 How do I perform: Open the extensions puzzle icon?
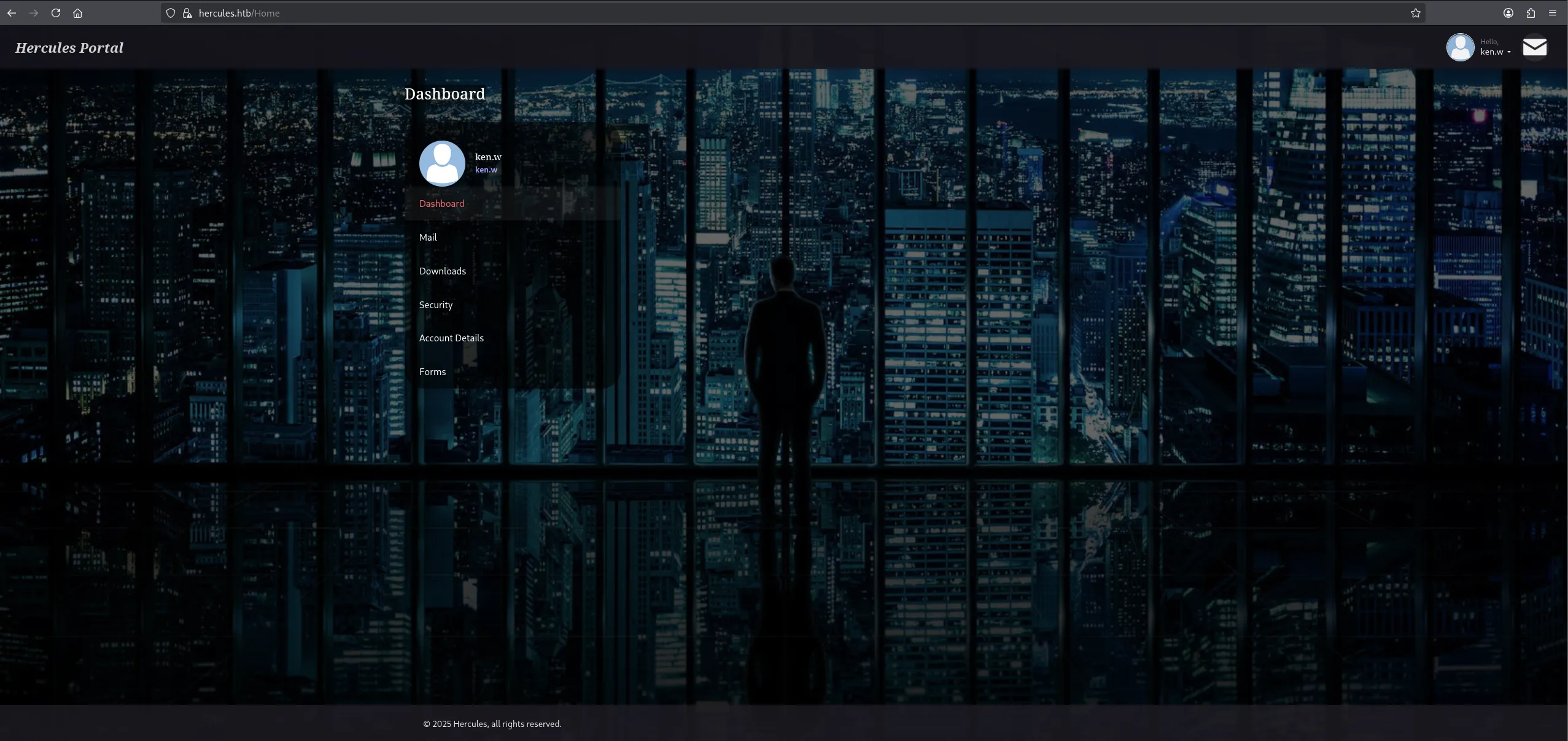pyautogui.click(x=1531, y=13)
